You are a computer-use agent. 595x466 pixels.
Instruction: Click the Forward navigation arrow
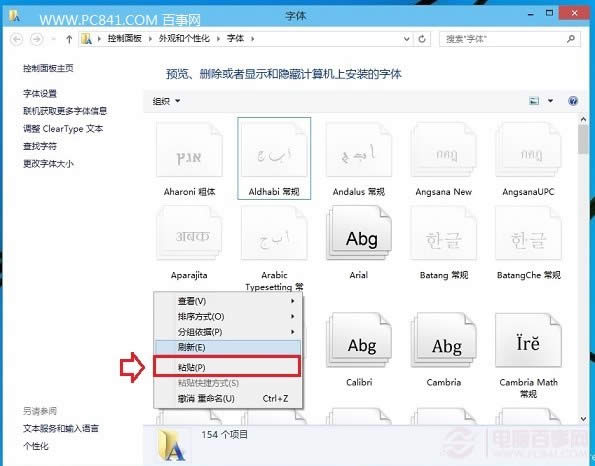(36, 39)
